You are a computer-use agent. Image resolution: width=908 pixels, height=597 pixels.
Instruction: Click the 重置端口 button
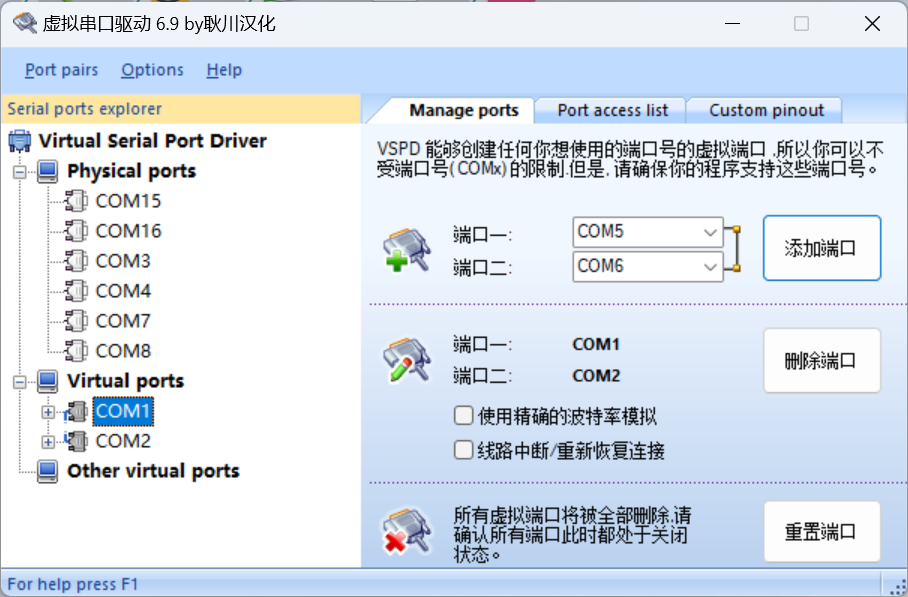822,532
